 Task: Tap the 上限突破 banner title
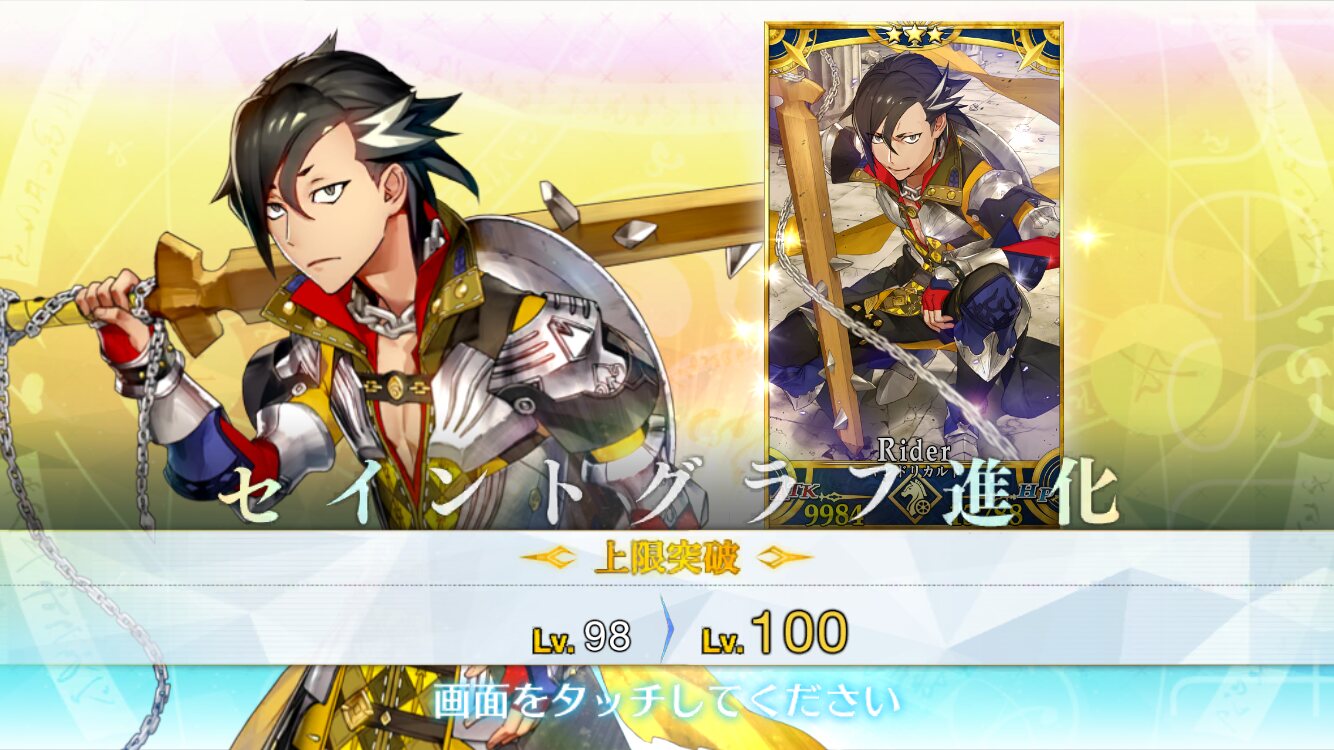667,559
